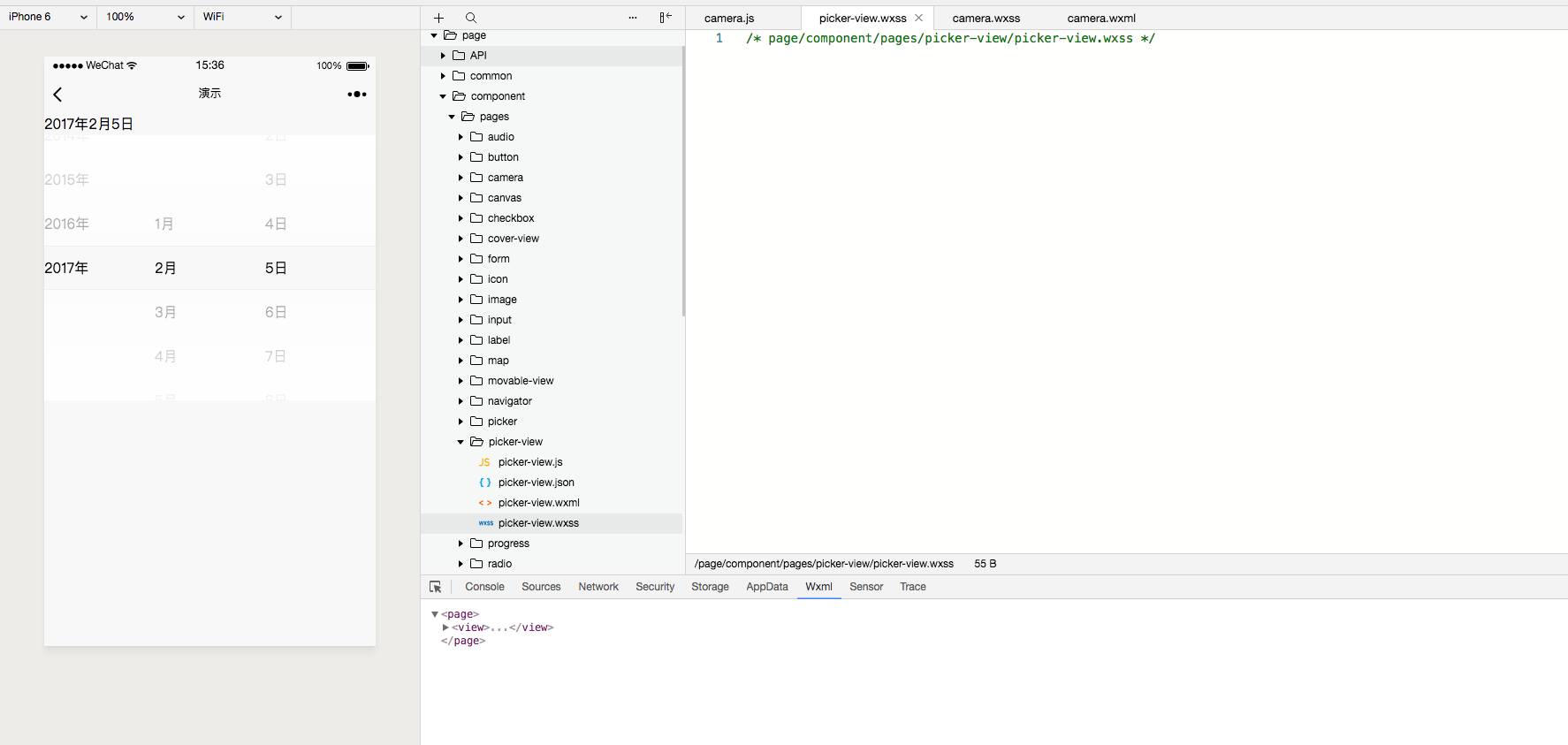Pick 4日 in the day column
The width and height of the screenshot is (1568, 745).
tap(276, 224)
